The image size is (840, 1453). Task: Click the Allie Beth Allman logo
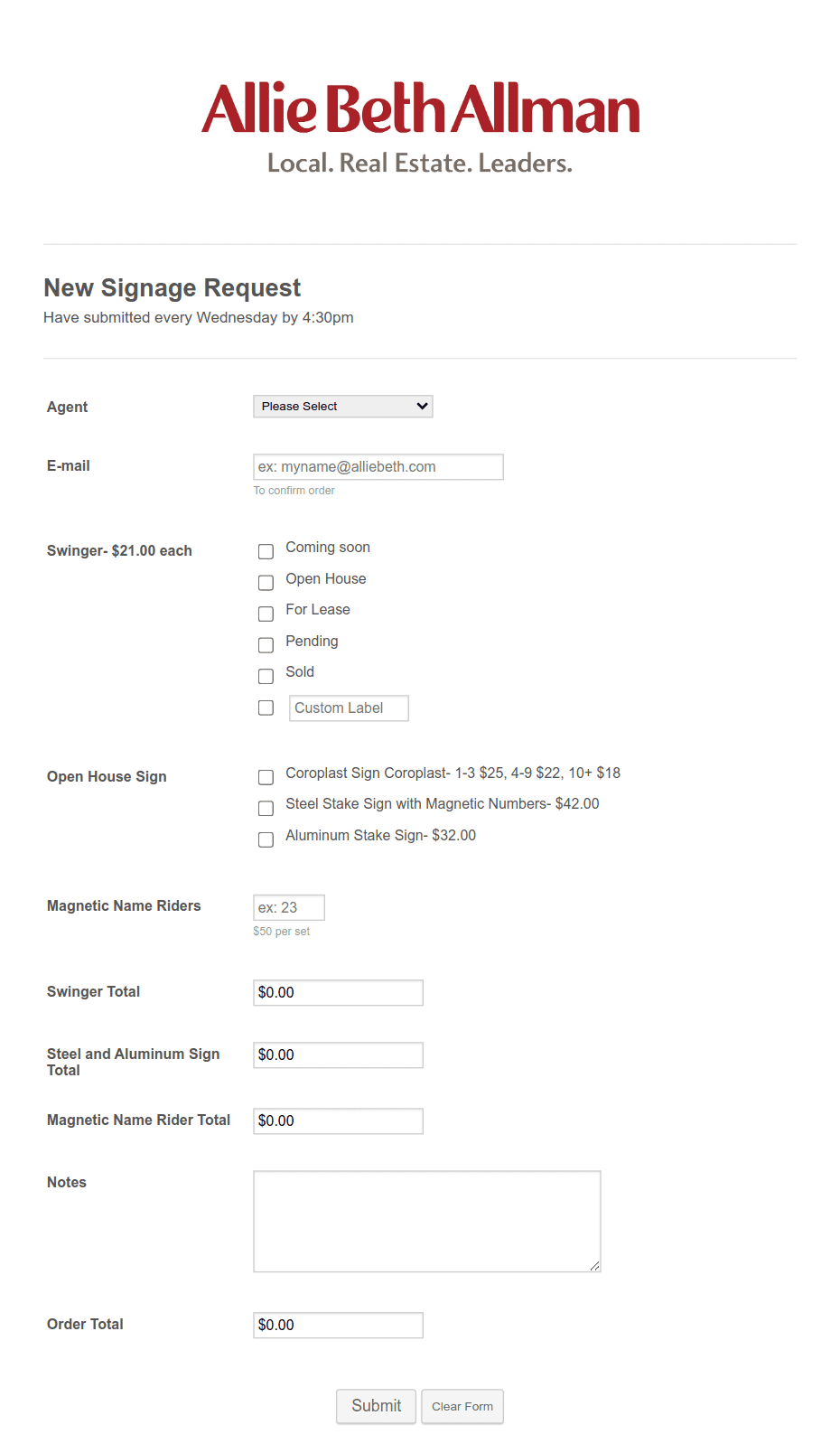[420, 127]
